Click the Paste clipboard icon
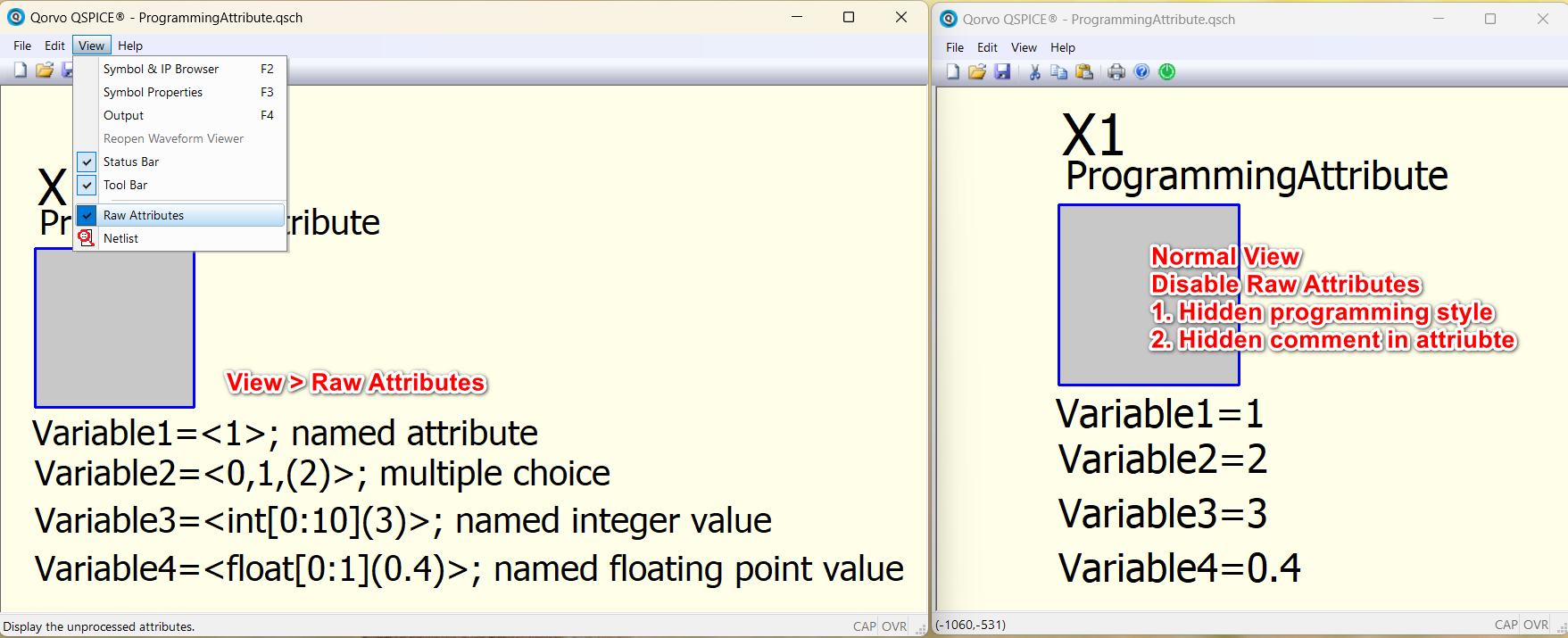 [1084, 72]
